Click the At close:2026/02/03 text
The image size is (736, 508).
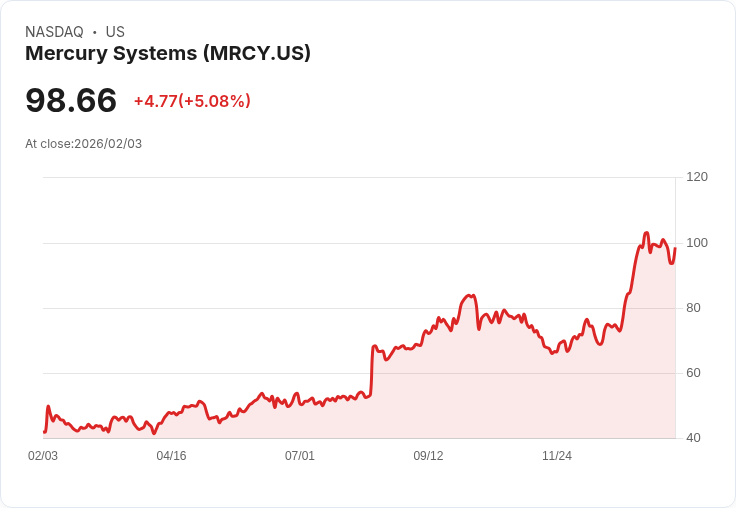[84, 144]
